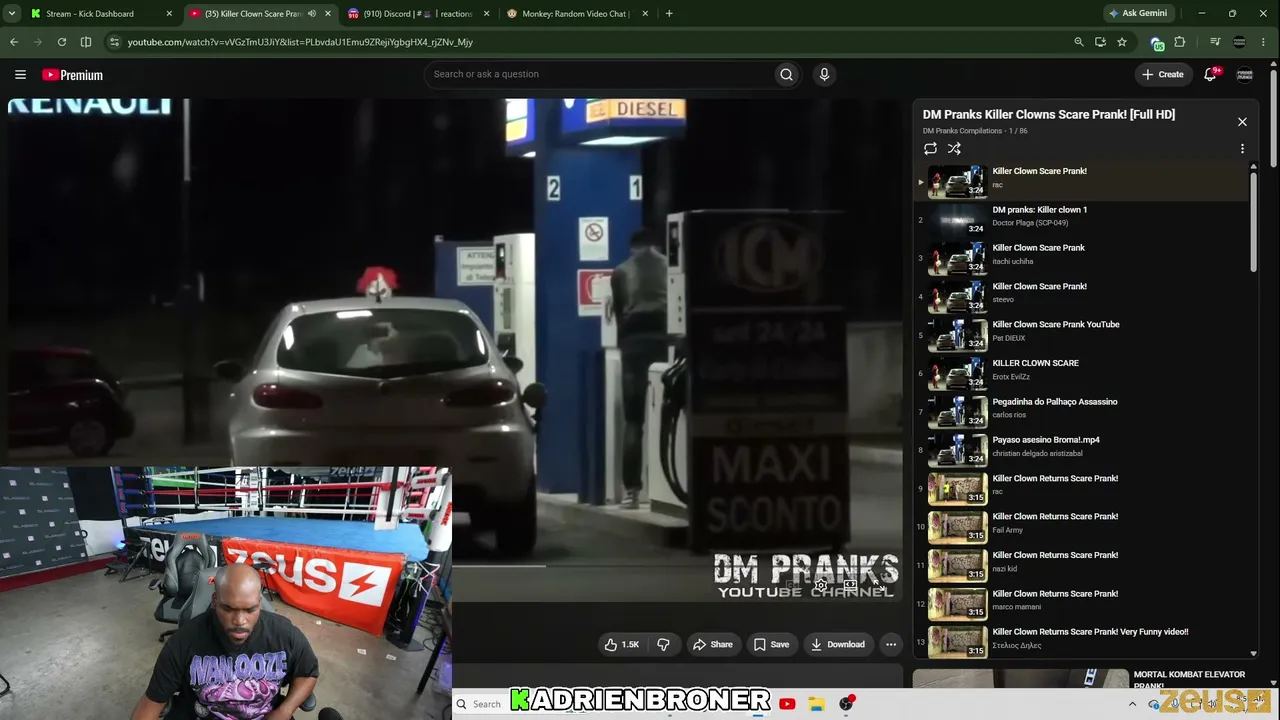Click the browser address bar URL

[x=300, y=42]
